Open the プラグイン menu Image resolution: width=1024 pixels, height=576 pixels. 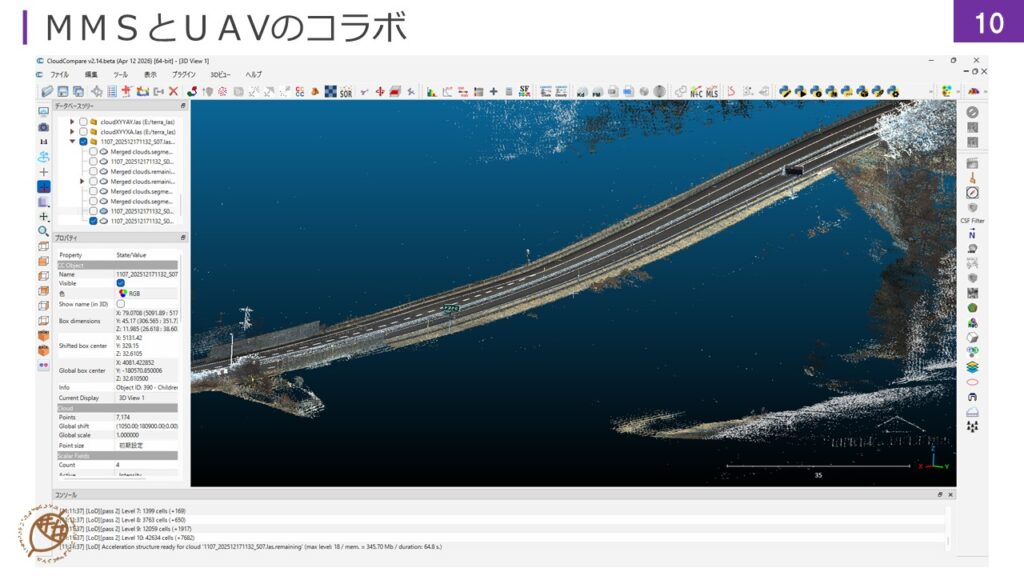(x=184, y=75)
